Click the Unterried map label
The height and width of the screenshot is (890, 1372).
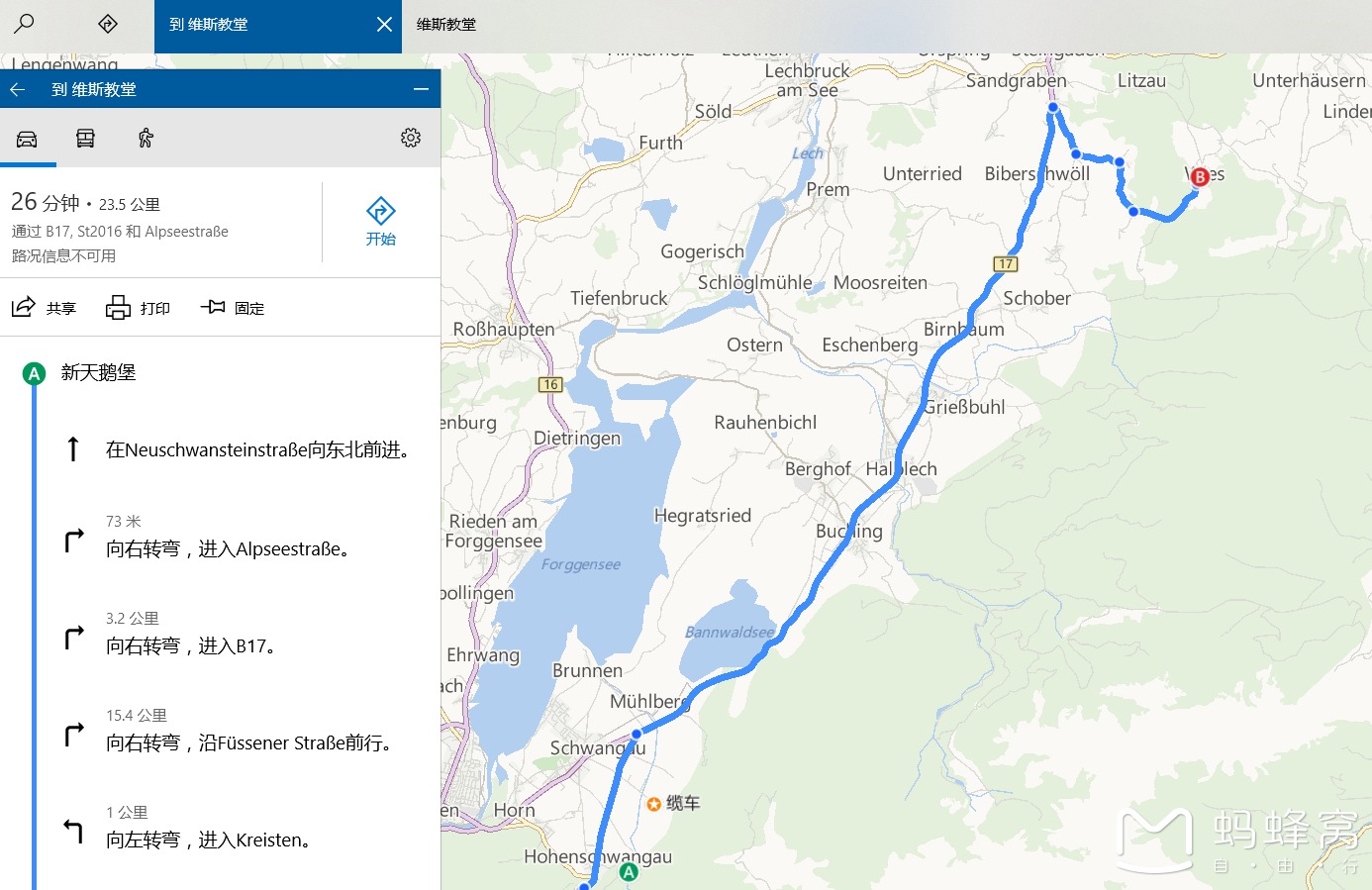923,174
